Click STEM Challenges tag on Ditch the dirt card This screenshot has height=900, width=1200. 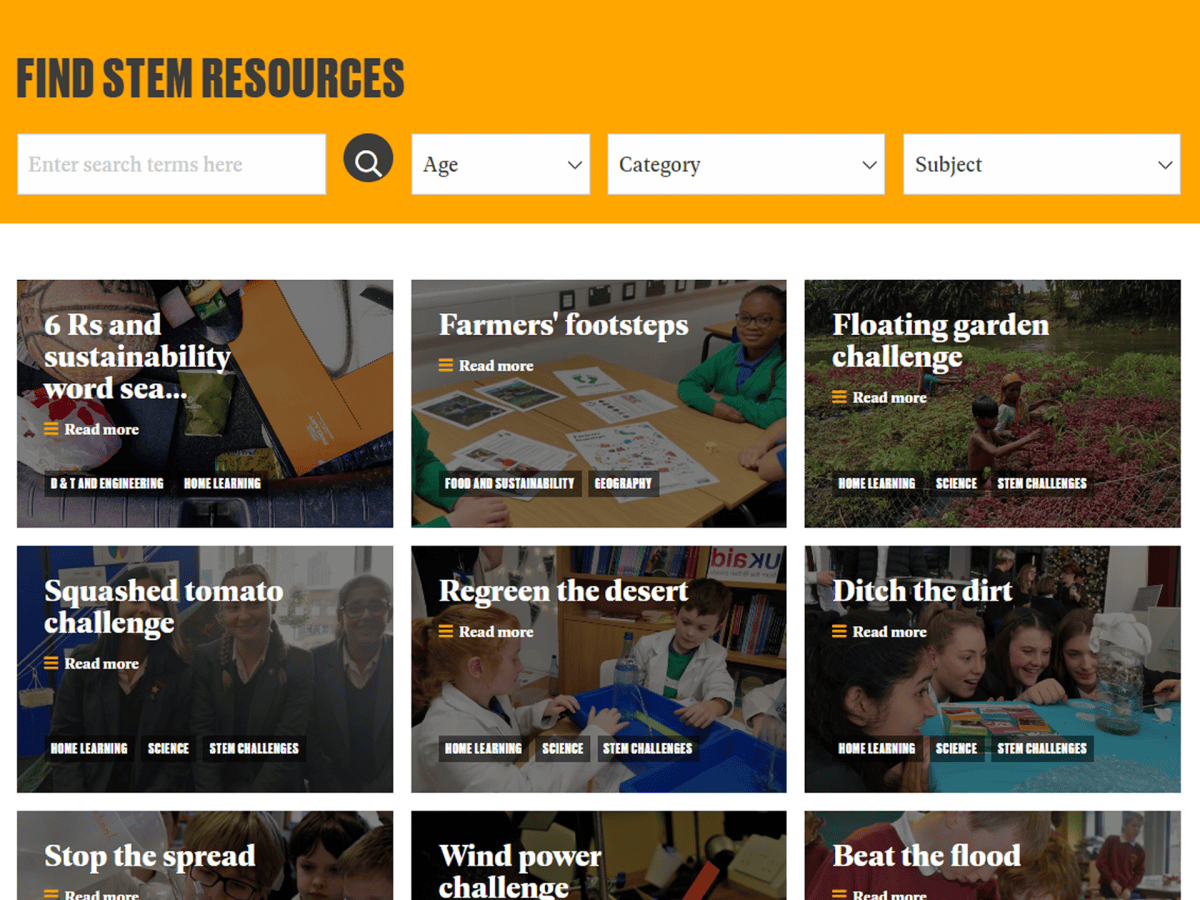pyautogui.click(x=1042, y=749)
